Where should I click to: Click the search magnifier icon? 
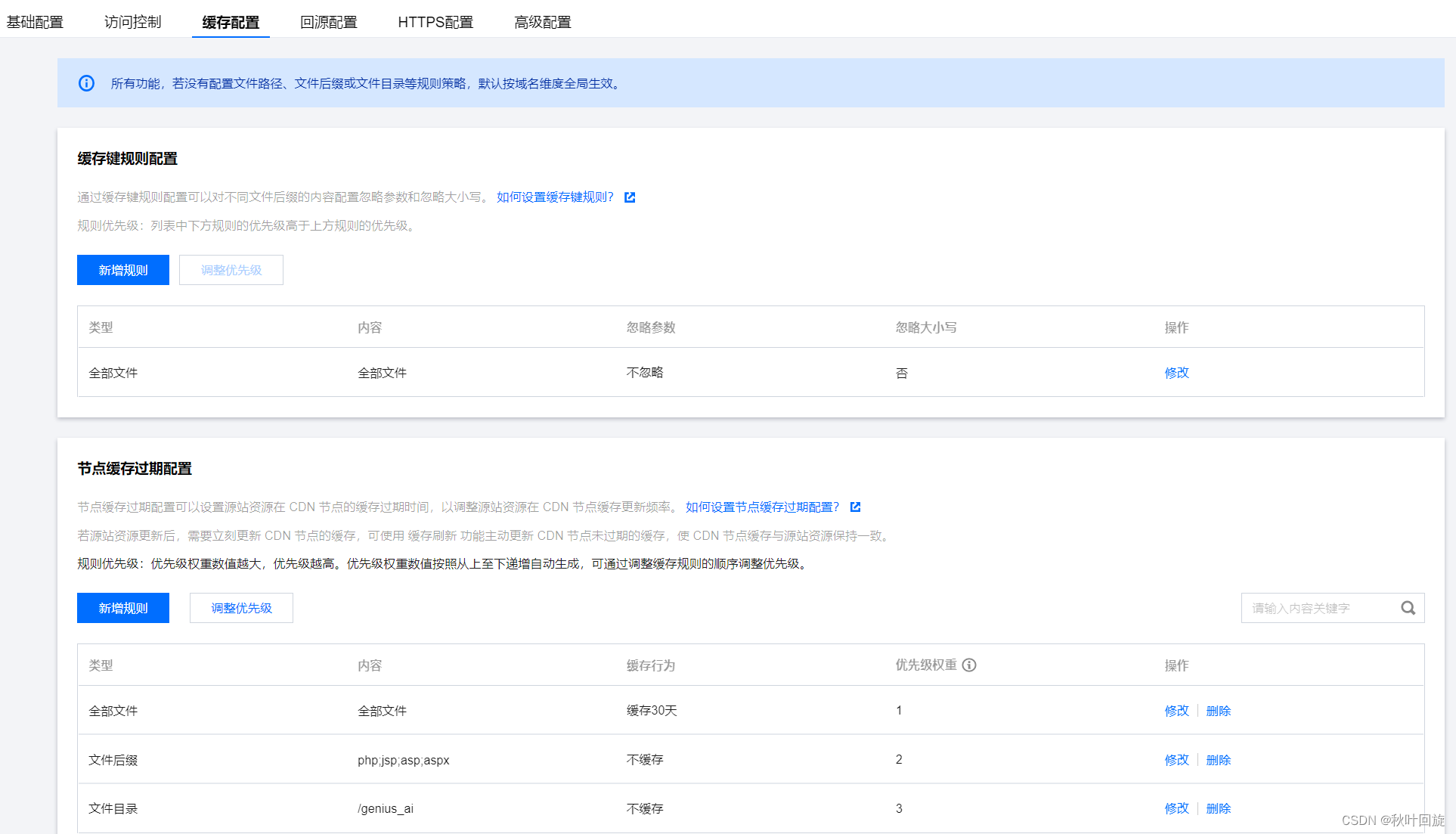(1408, 607)
